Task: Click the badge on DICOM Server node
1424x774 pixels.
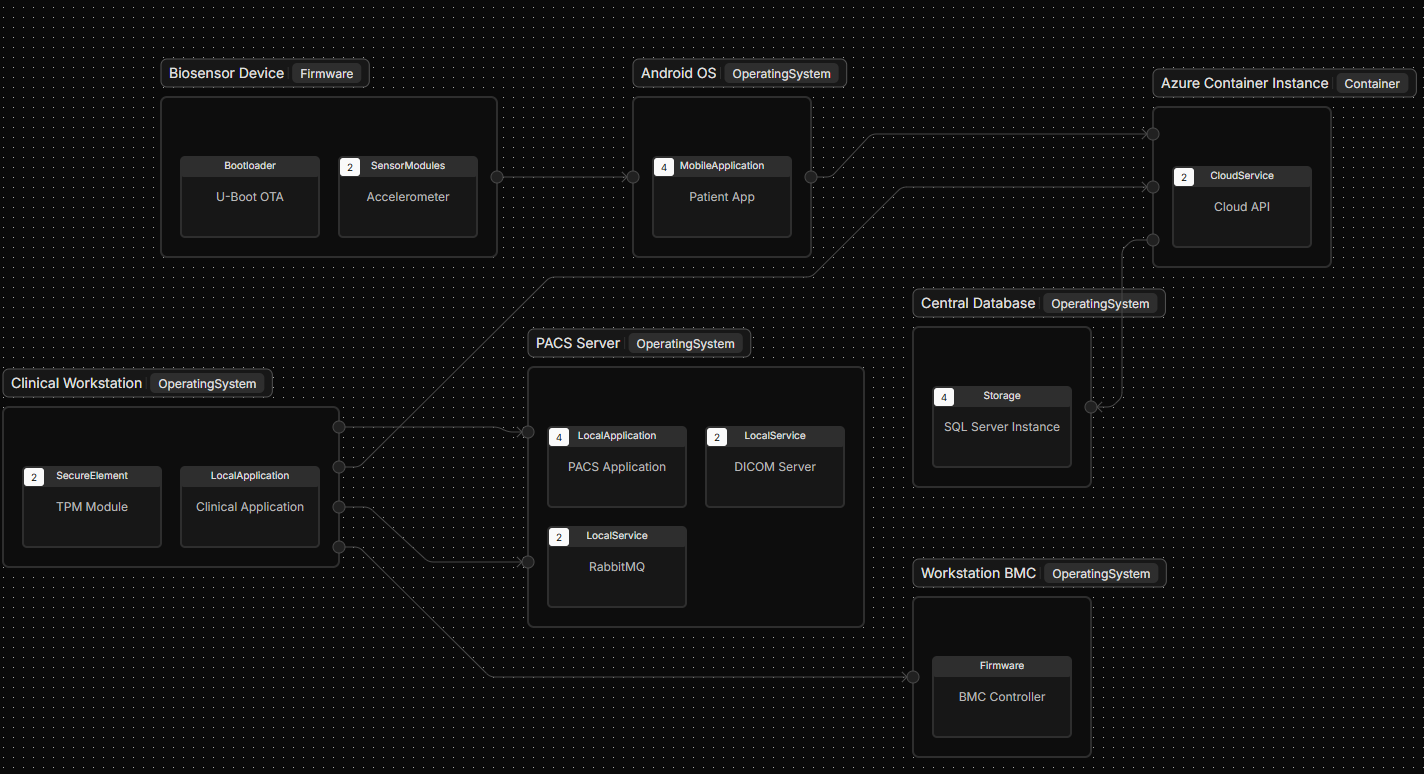Action: (x=717, y=437)
